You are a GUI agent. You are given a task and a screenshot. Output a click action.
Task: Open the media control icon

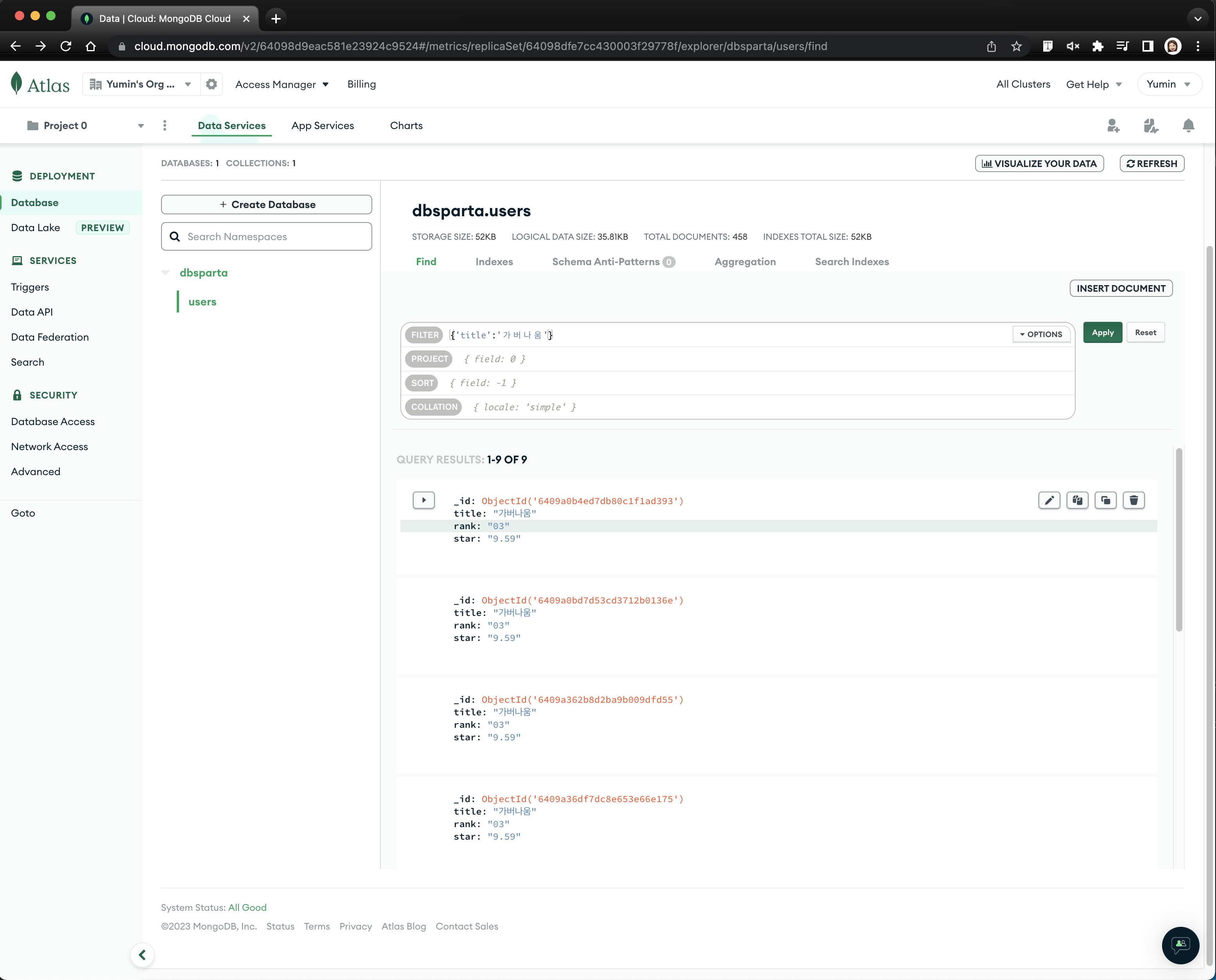[x=1122, y=46]
